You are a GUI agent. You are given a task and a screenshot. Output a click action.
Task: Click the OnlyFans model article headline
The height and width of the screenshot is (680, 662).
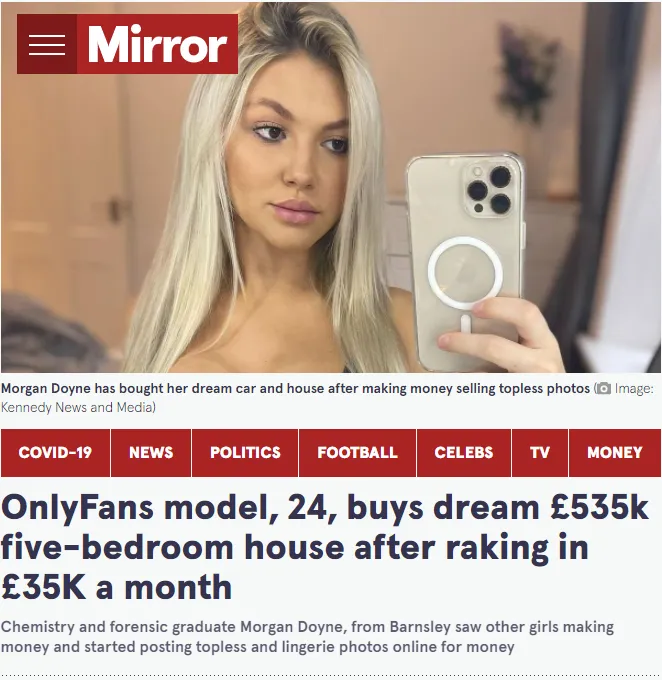324,547
